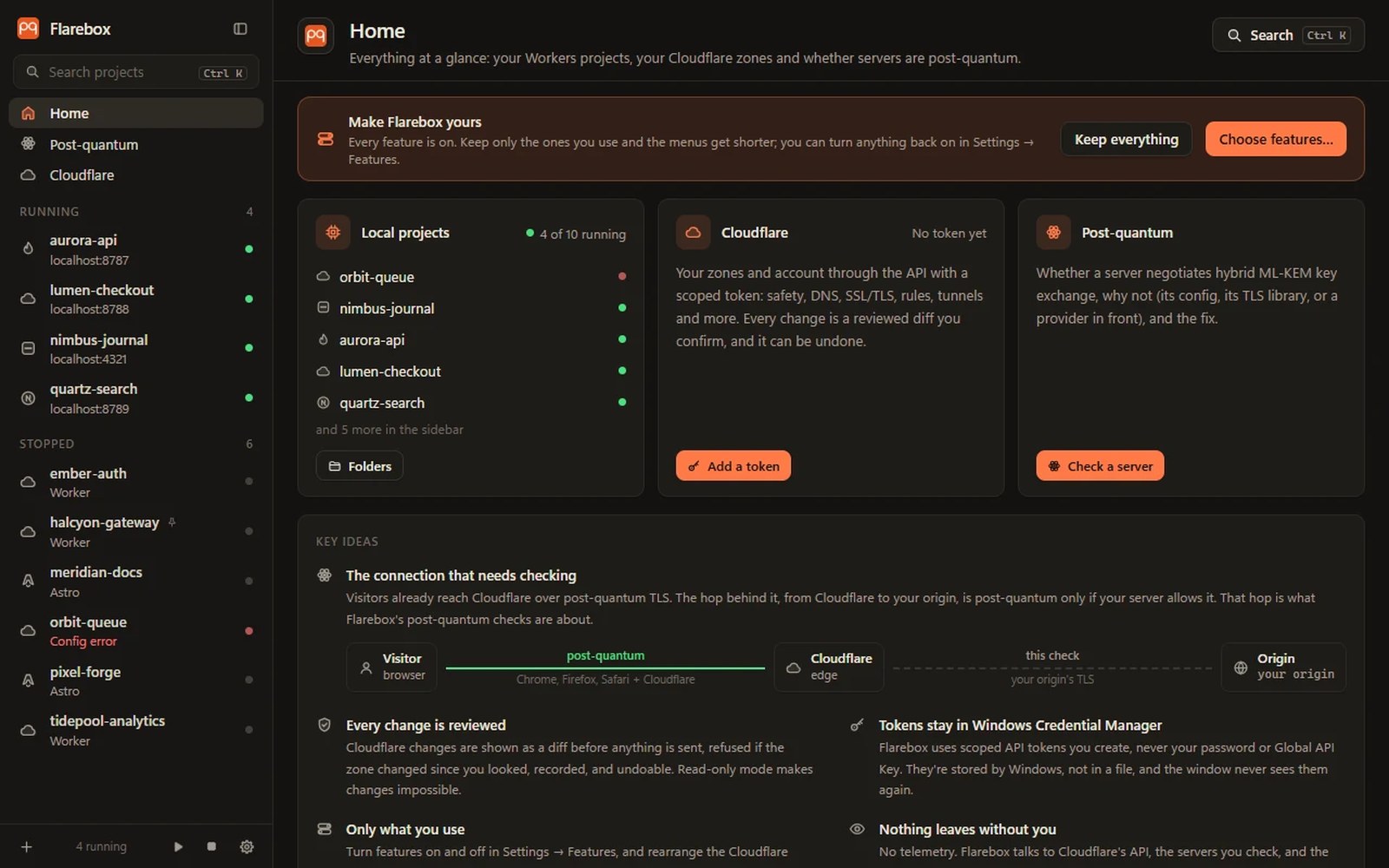Viewport: 1389px width, 868px height.
Task: Select nimbus-journal in the sidebar
Action: pos(136,348)
